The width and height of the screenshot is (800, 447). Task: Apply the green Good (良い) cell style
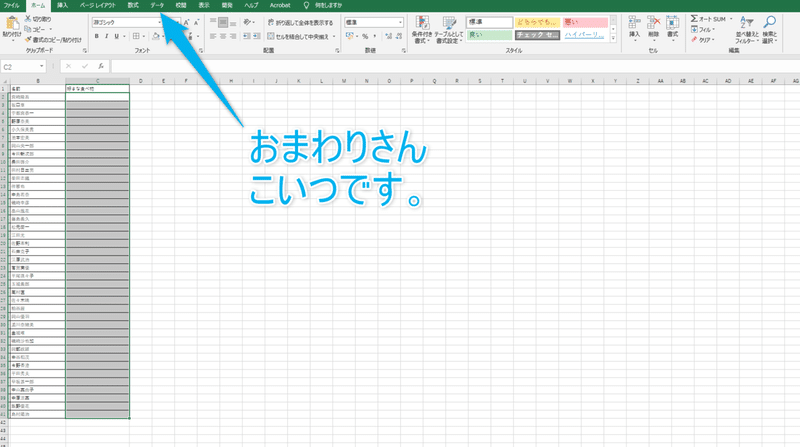pos(489,35)
